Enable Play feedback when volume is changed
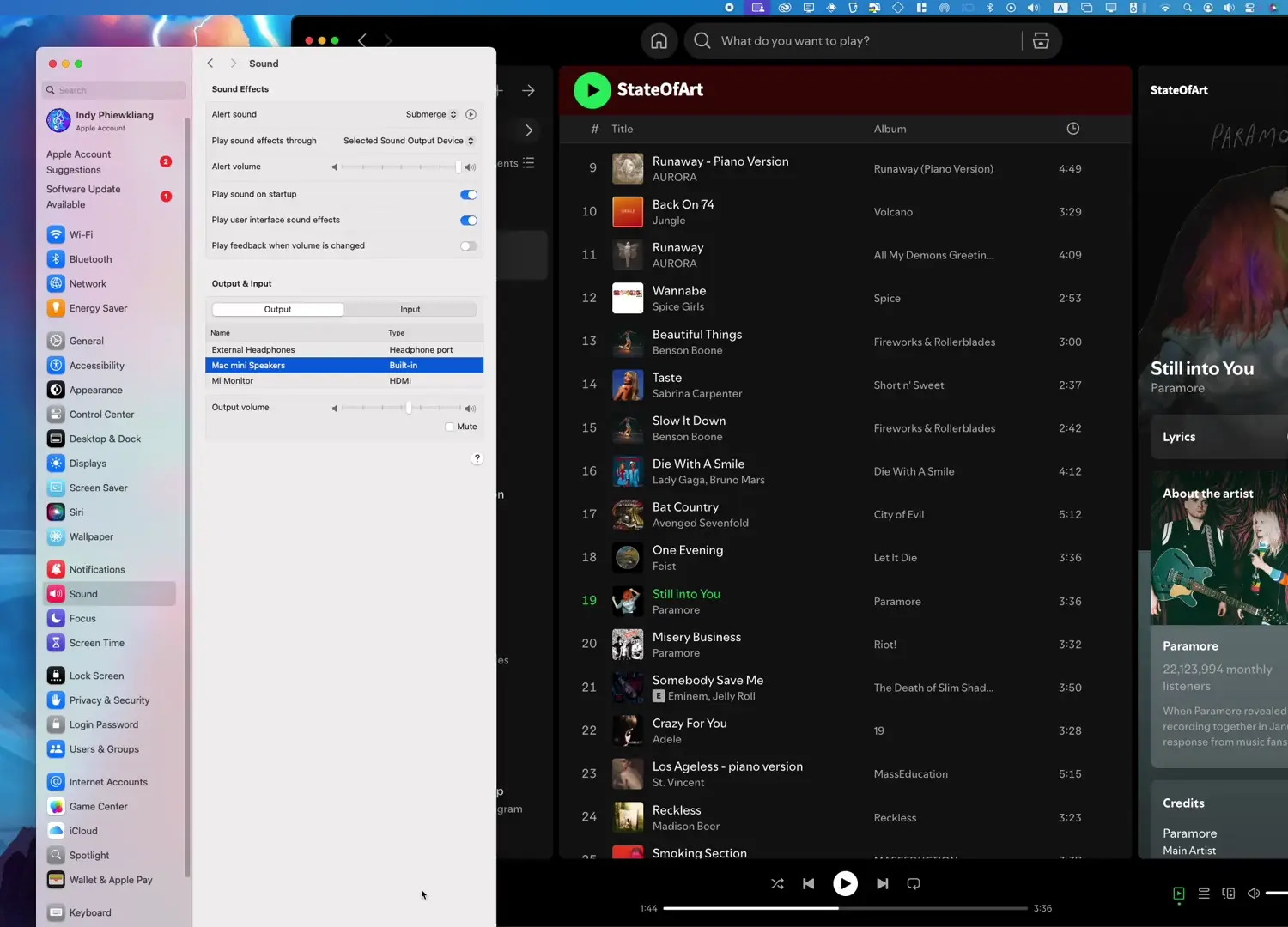 (x=468, y=246)
